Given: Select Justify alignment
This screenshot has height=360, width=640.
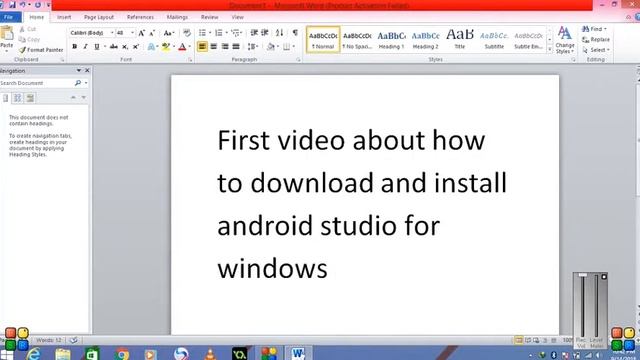Looking at the screenshot, I should (236, 47).
